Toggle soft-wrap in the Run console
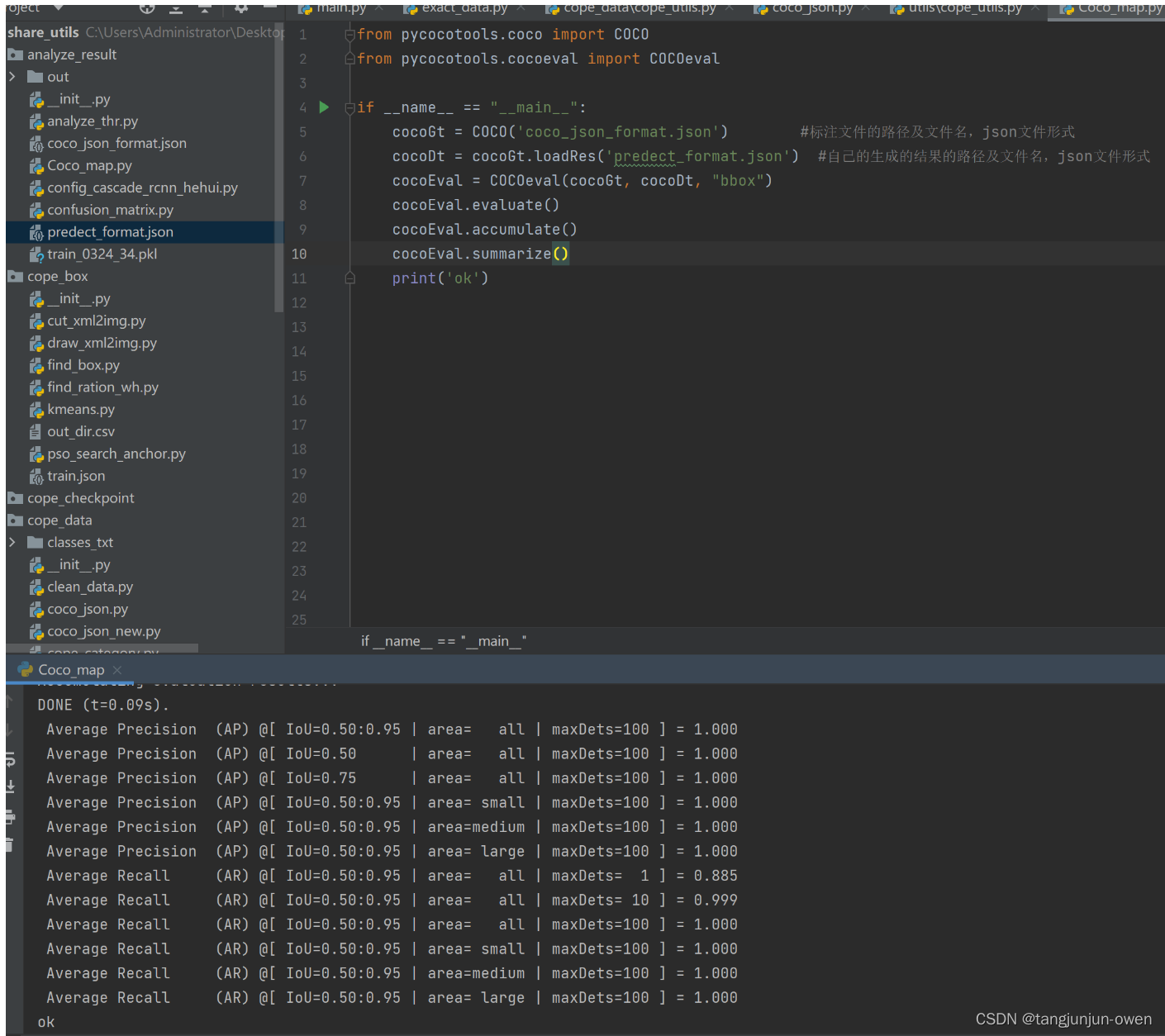This screenshot has height=1036, width=1165. [11, 759]
